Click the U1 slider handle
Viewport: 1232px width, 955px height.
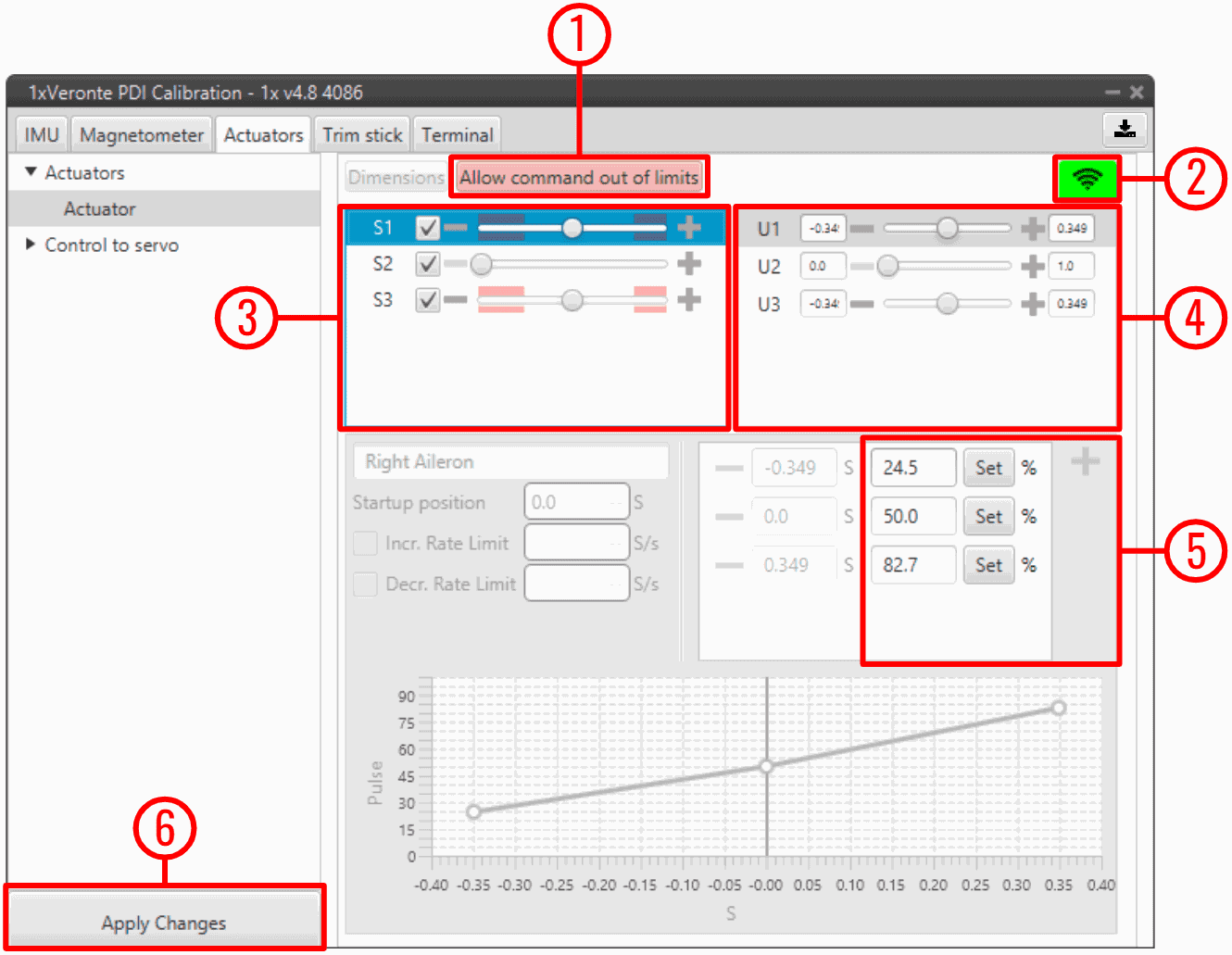(947, 228)
